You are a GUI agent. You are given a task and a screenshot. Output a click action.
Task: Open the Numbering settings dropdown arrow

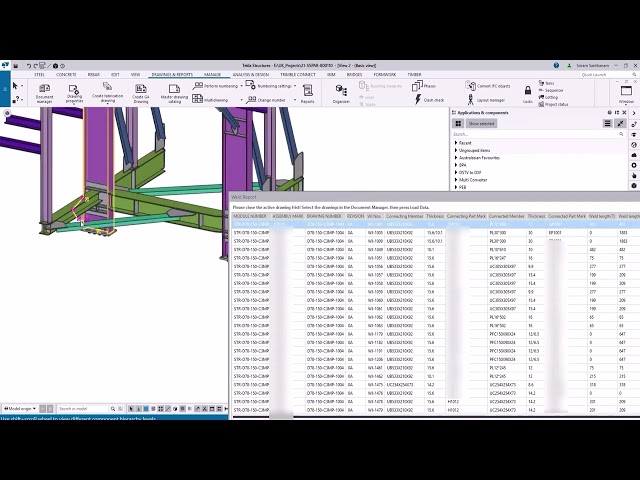[295, 86]
